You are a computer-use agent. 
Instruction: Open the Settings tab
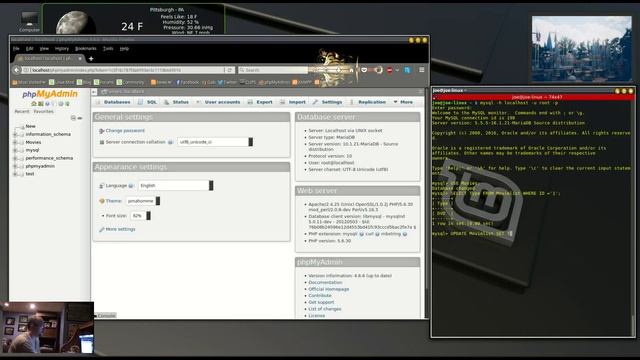[328, 102]
